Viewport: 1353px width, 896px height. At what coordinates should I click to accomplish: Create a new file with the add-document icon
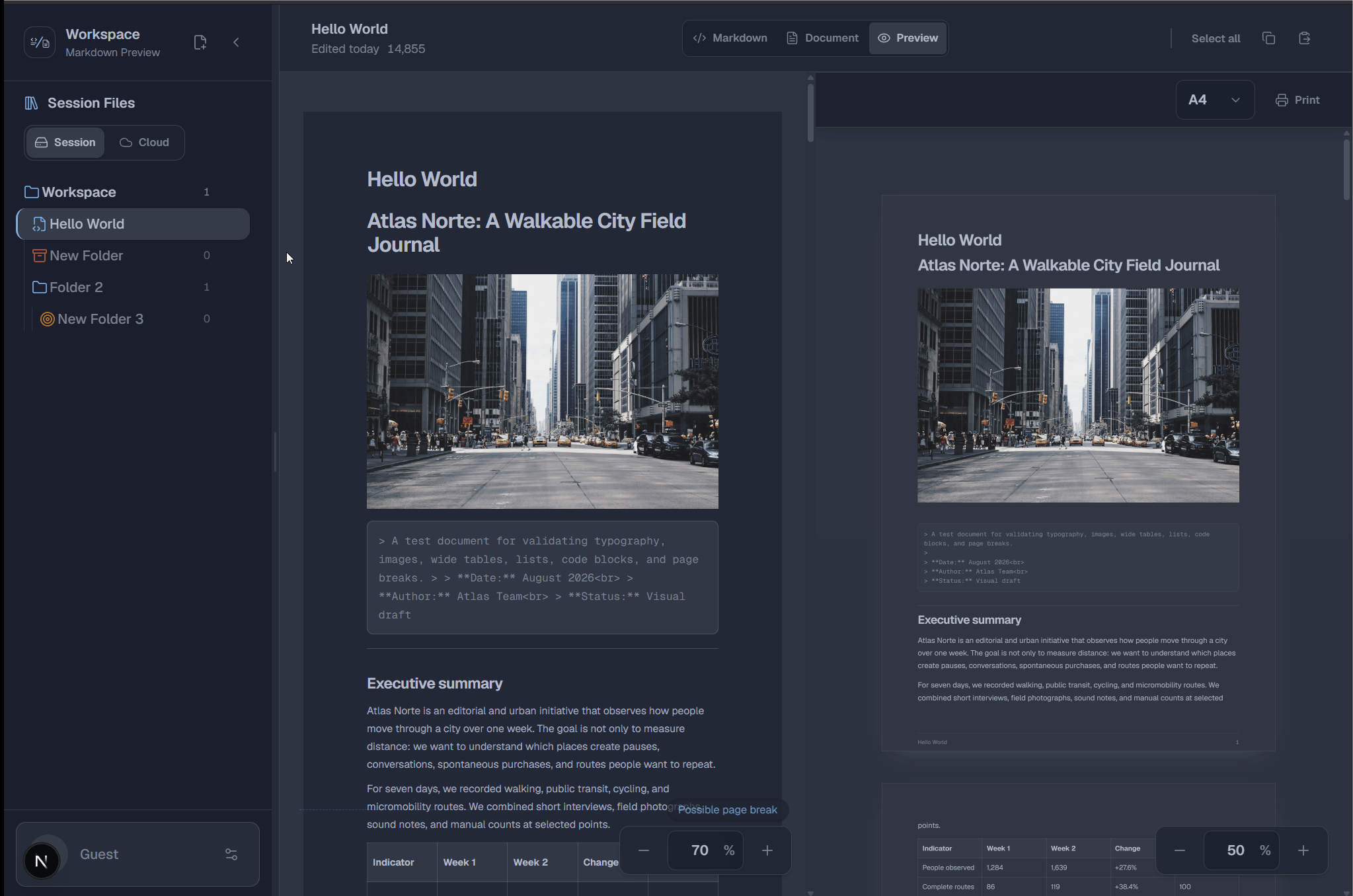click(200, 42)
